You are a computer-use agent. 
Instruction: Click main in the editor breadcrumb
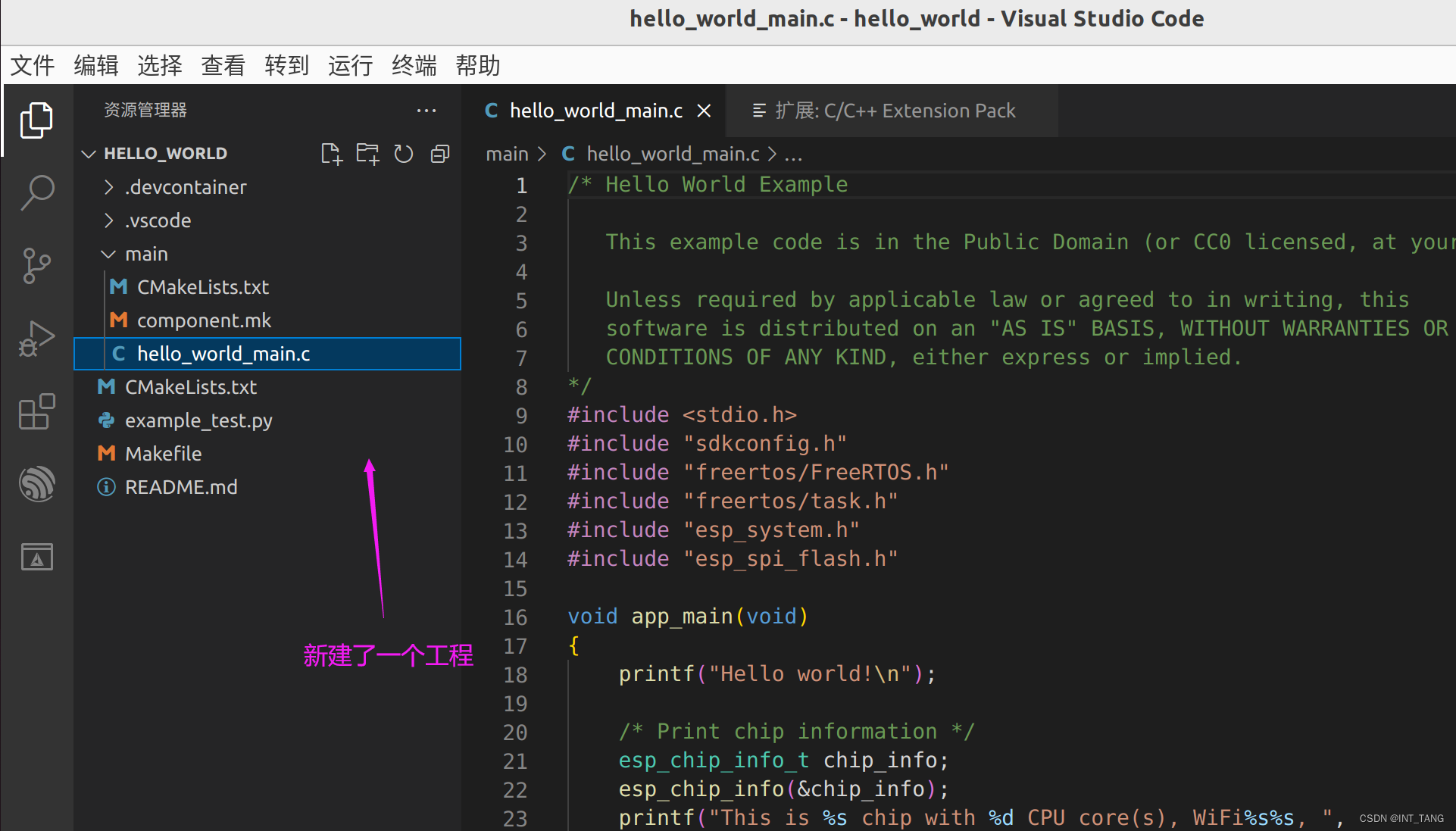point(507,154)
